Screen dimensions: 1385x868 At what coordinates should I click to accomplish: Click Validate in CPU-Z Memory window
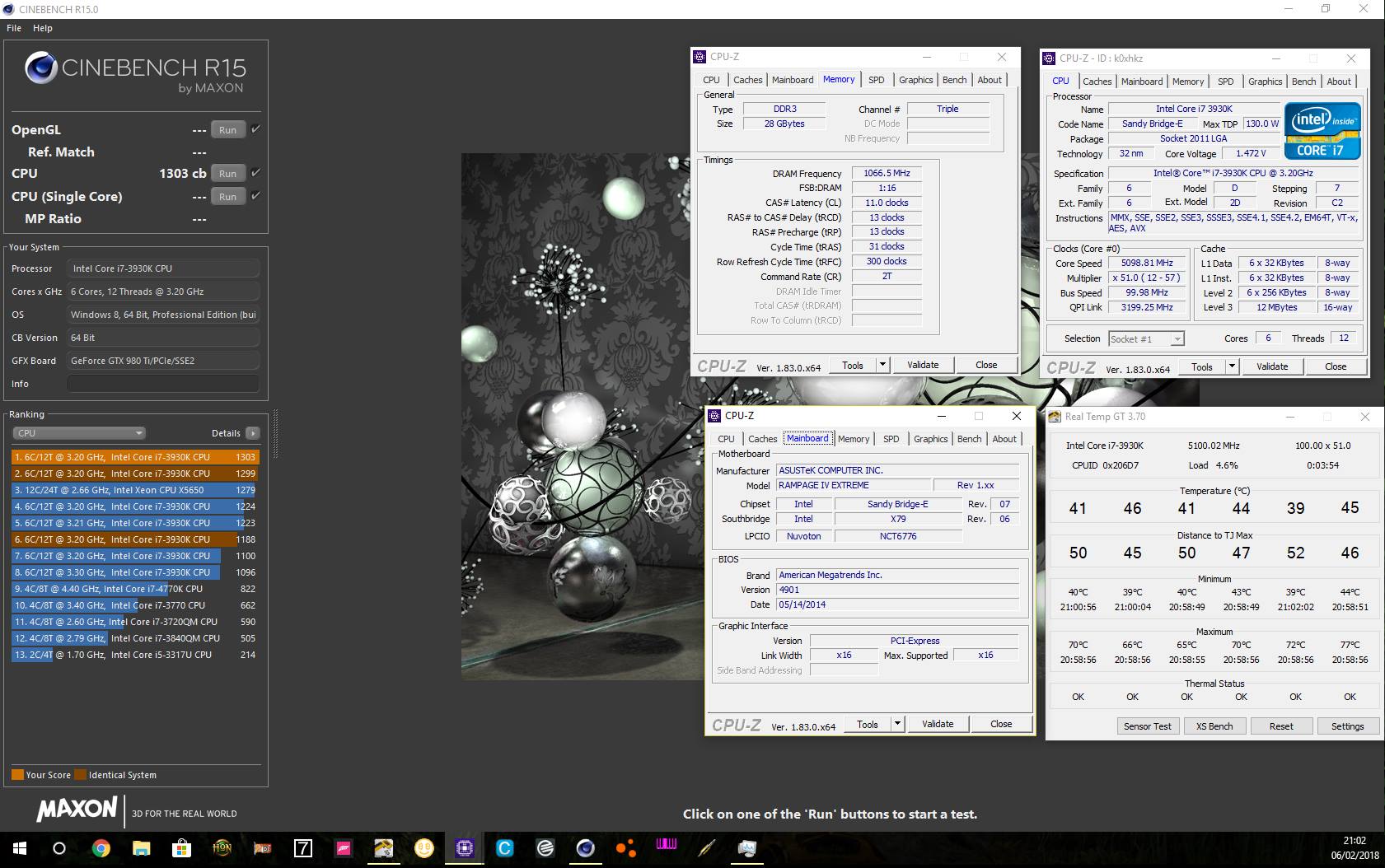(x=923, y=365)
